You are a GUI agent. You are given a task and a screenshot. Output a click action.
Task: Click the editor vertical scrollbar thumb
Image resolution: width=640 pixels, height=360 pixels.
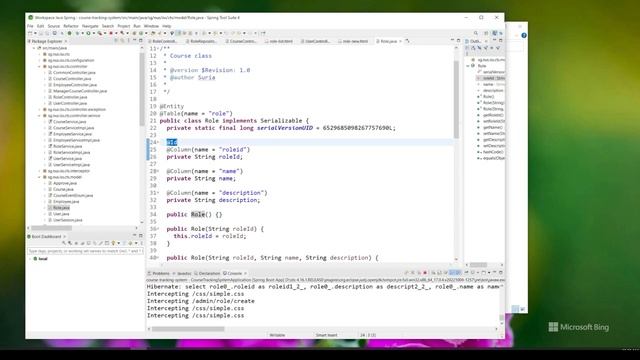click(x=456, y=99)
